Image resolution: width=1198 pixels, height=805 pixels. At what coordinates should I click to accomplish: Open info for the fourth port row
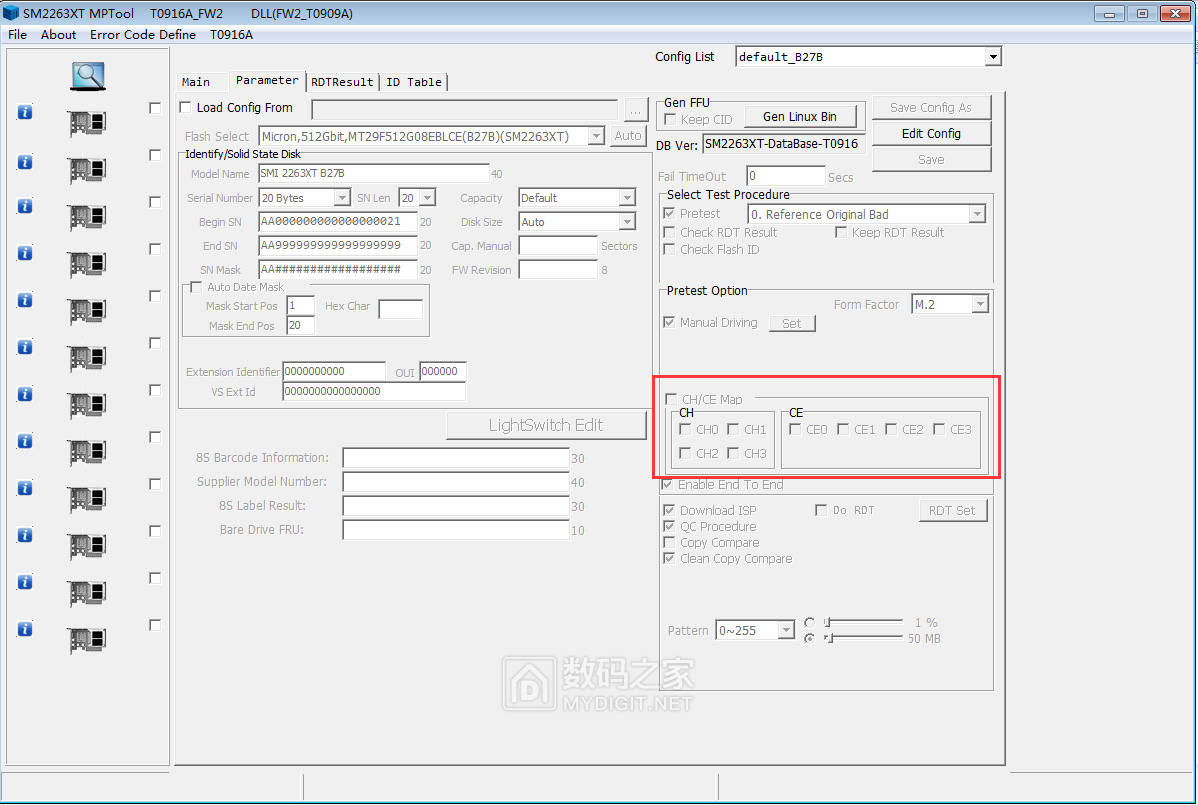click(x=25, y=254)
